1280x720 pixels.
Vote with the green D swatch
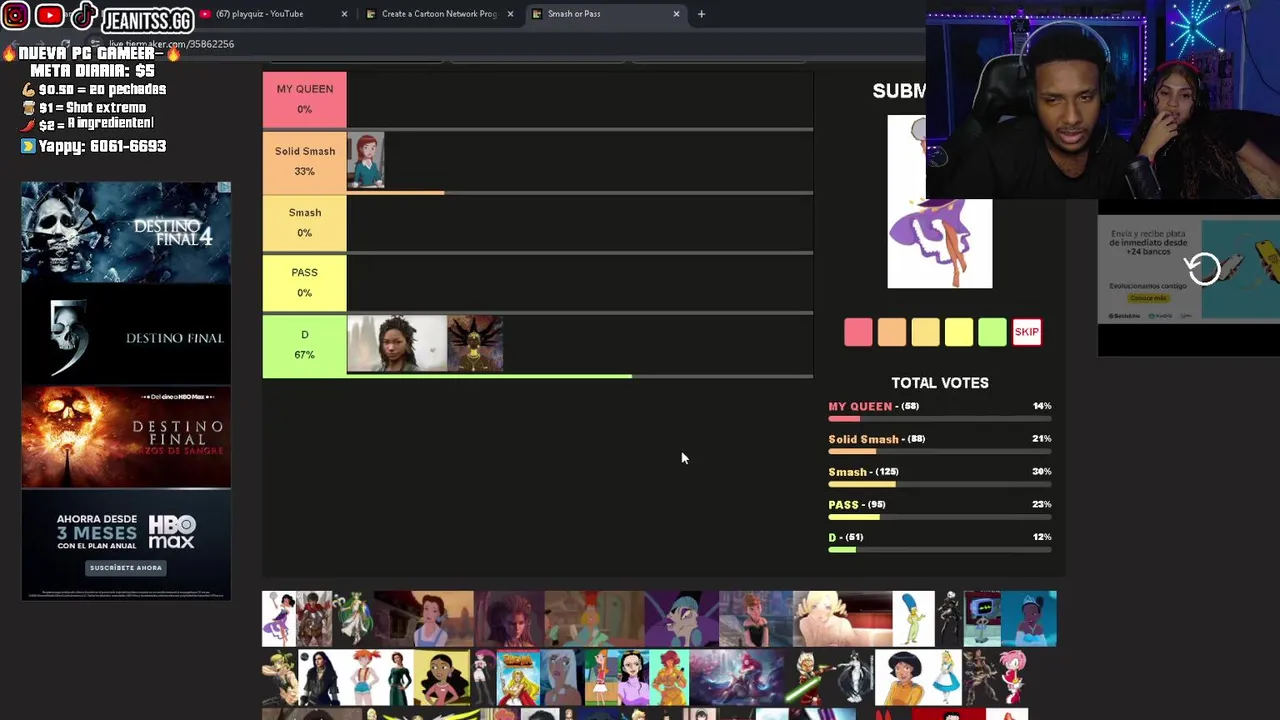[x=992, y=332]
